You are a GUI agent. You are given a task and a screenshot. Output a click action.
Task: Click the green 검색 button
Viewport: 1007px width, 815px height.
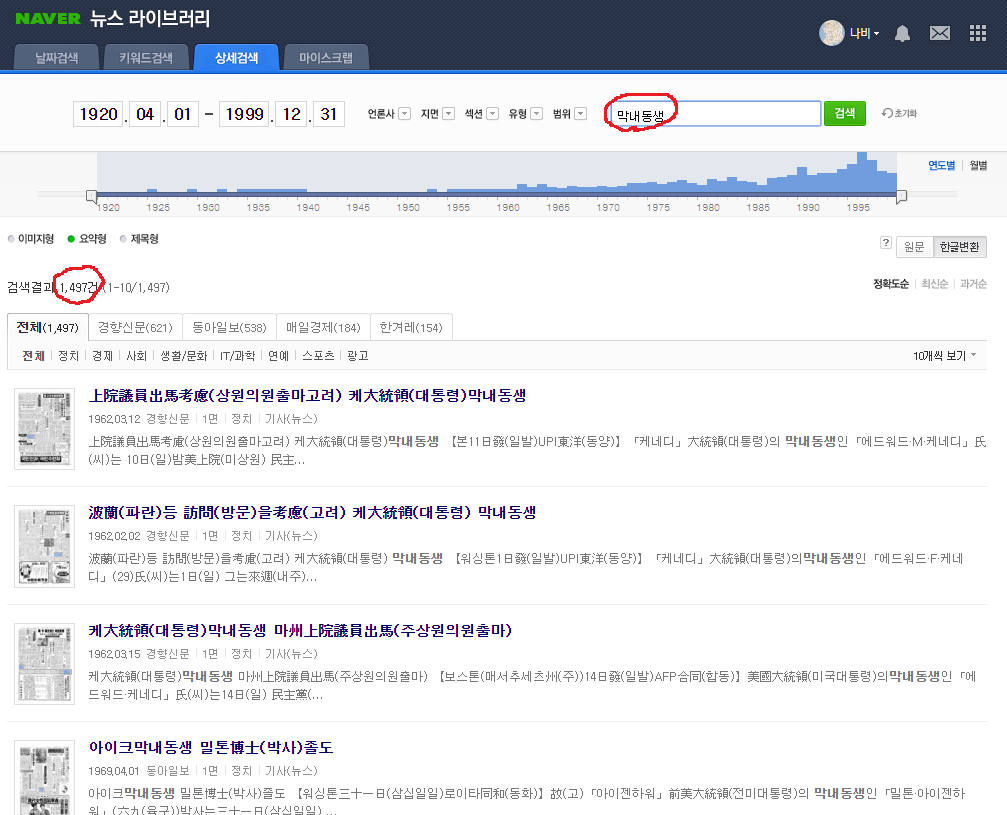pyautogui.click(x=845, y=114)
